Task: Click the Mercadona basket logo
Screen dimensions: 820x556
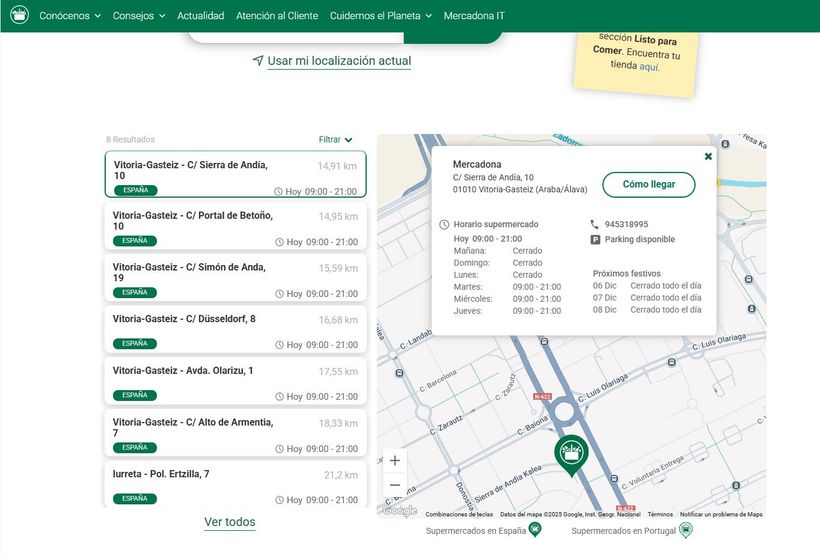Action: pyautogui.click(x=19, y=15)
